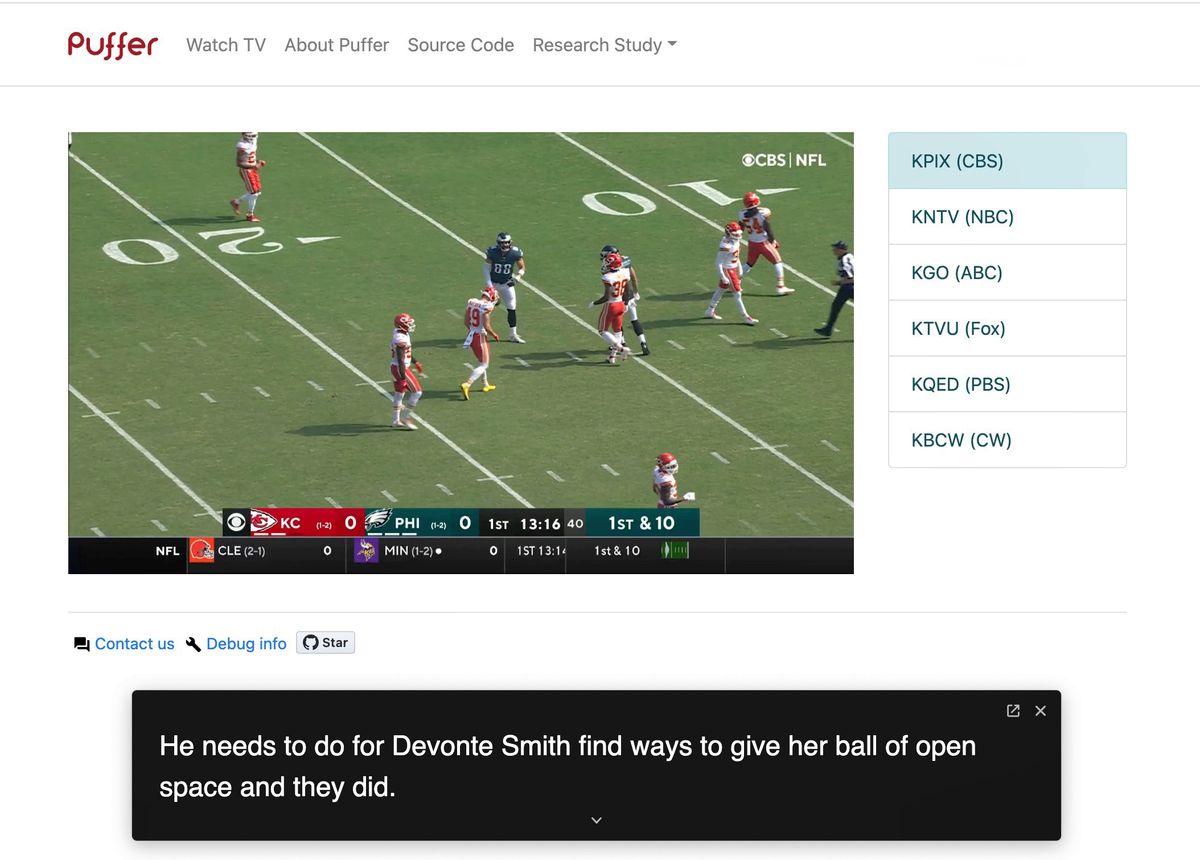Image resolution: width=1200 pixels, height=860 pixels.
Task: Expand the caption box with the chevron
Action: point(596,819)
